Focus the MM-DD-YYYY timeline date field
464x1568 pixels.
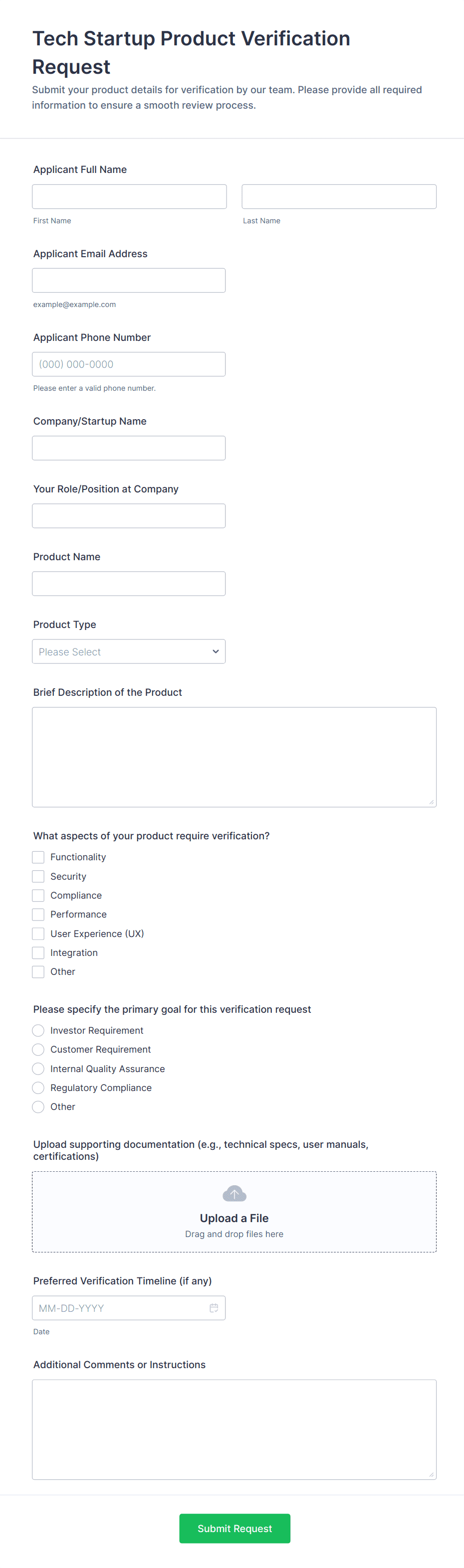click(119, 1307)
